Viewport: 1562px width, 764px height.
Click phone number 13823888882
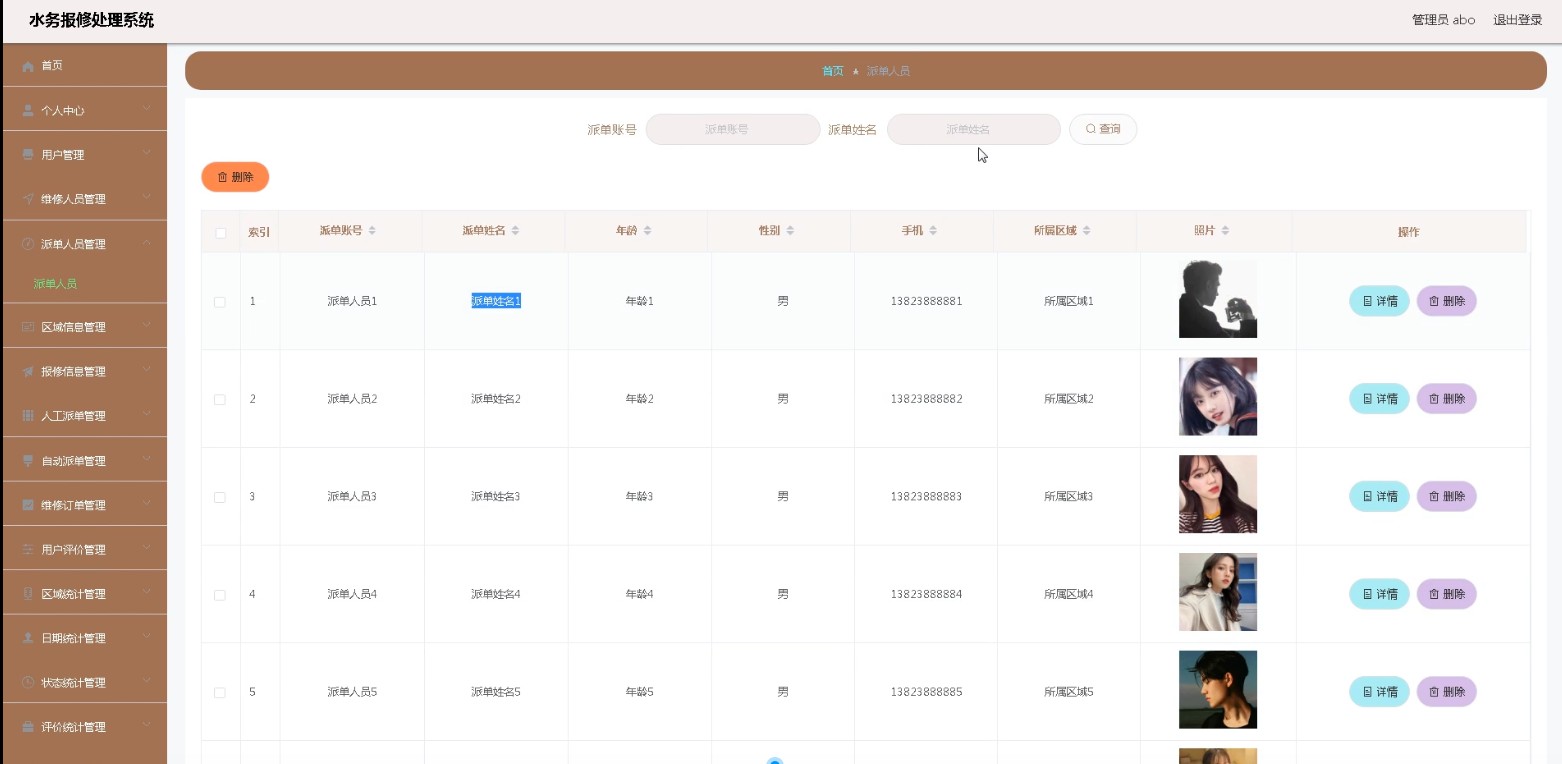click(x=926, y=399)
